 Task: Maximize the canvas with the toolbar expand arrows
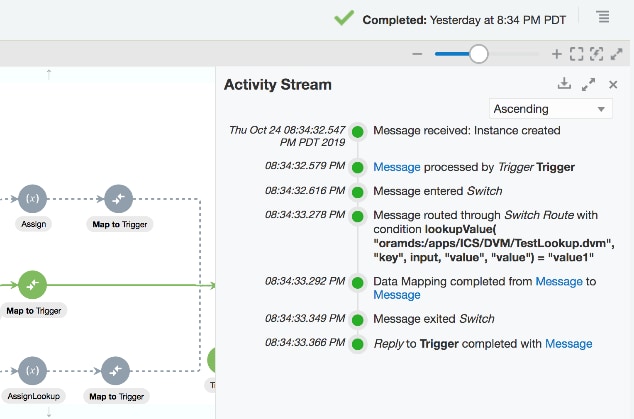pyautogui.click(x=617, y=54)
